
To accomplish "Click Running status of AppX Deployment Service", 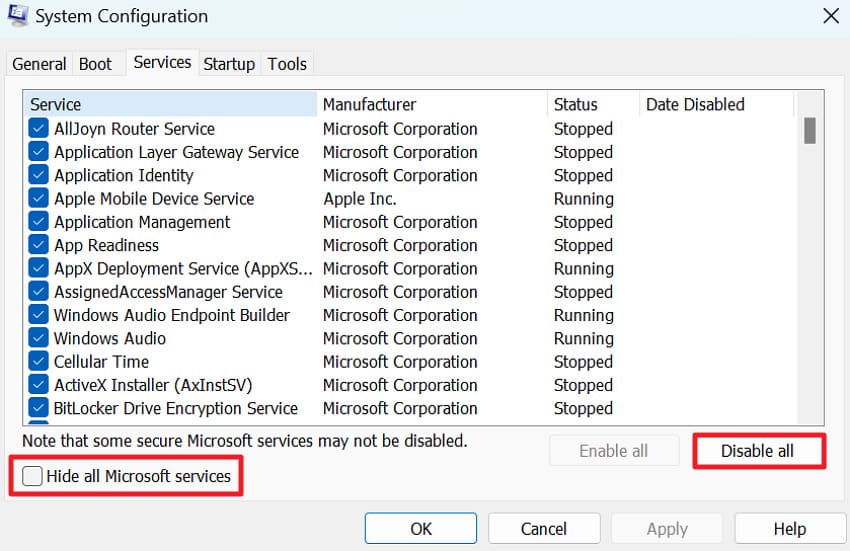I will (584, 269).
